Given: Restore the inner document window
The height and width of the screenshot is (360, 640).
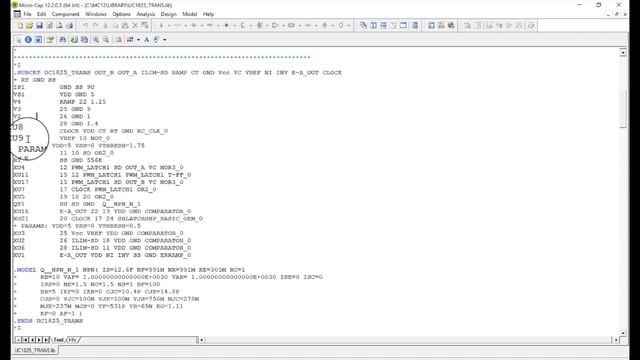Looking at the screenshot, I should point(616,14).
